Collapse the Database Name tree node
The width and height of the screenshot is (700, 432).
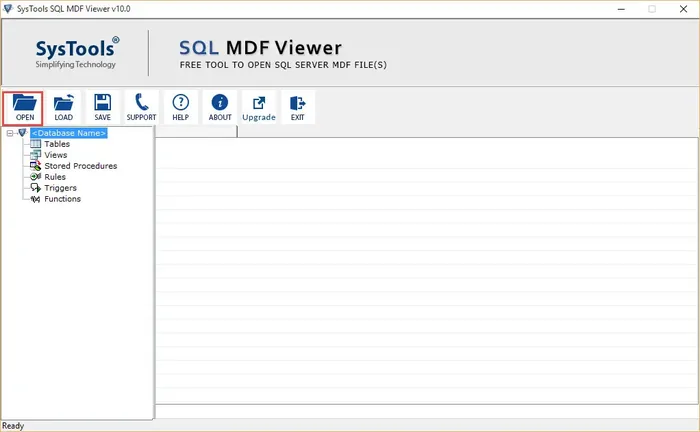click(x=10, y=133)
